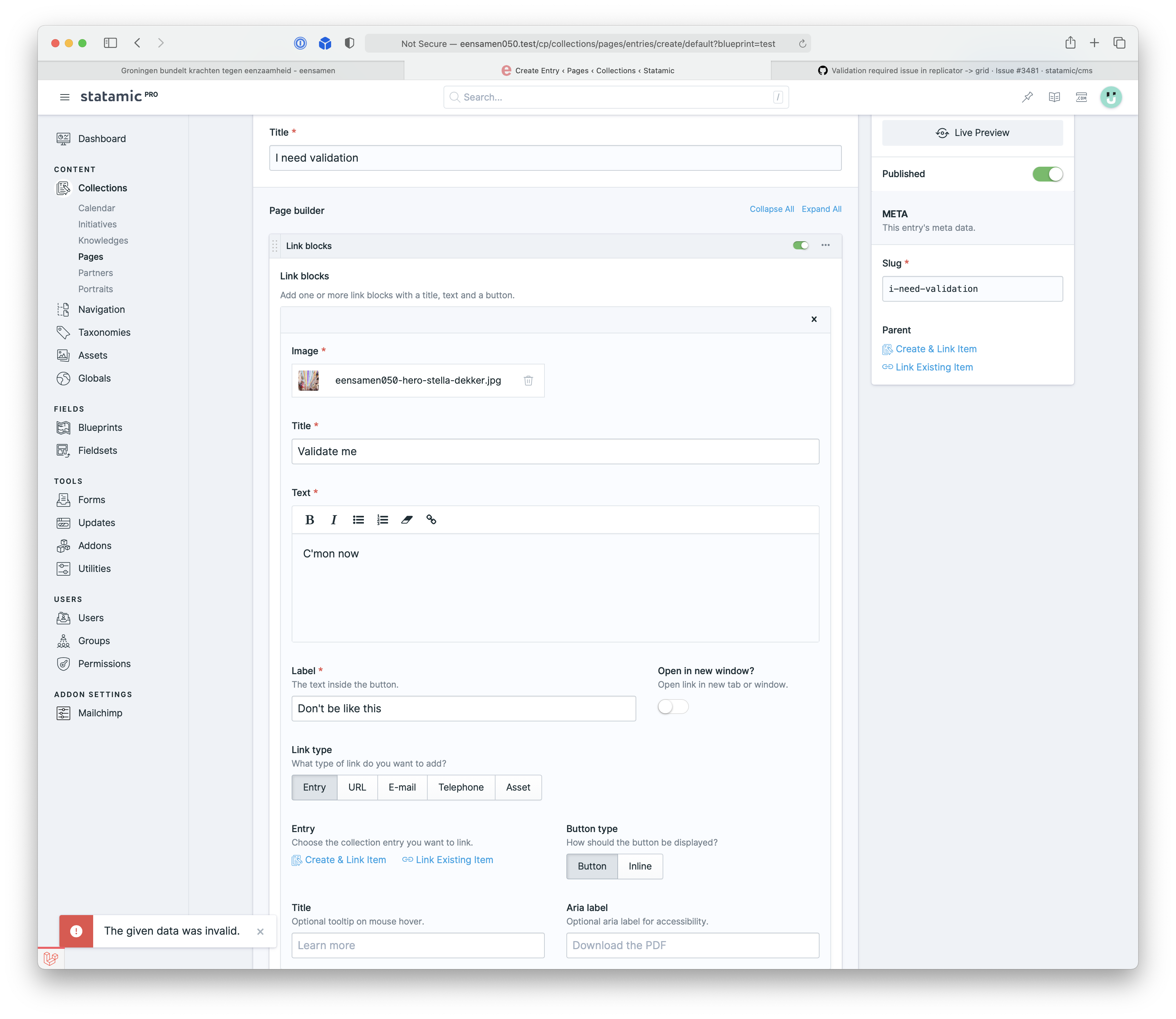Go back in Safari history
Image resolution: width=1176 pixels, height=1019 pixels.
coord(138,43)
